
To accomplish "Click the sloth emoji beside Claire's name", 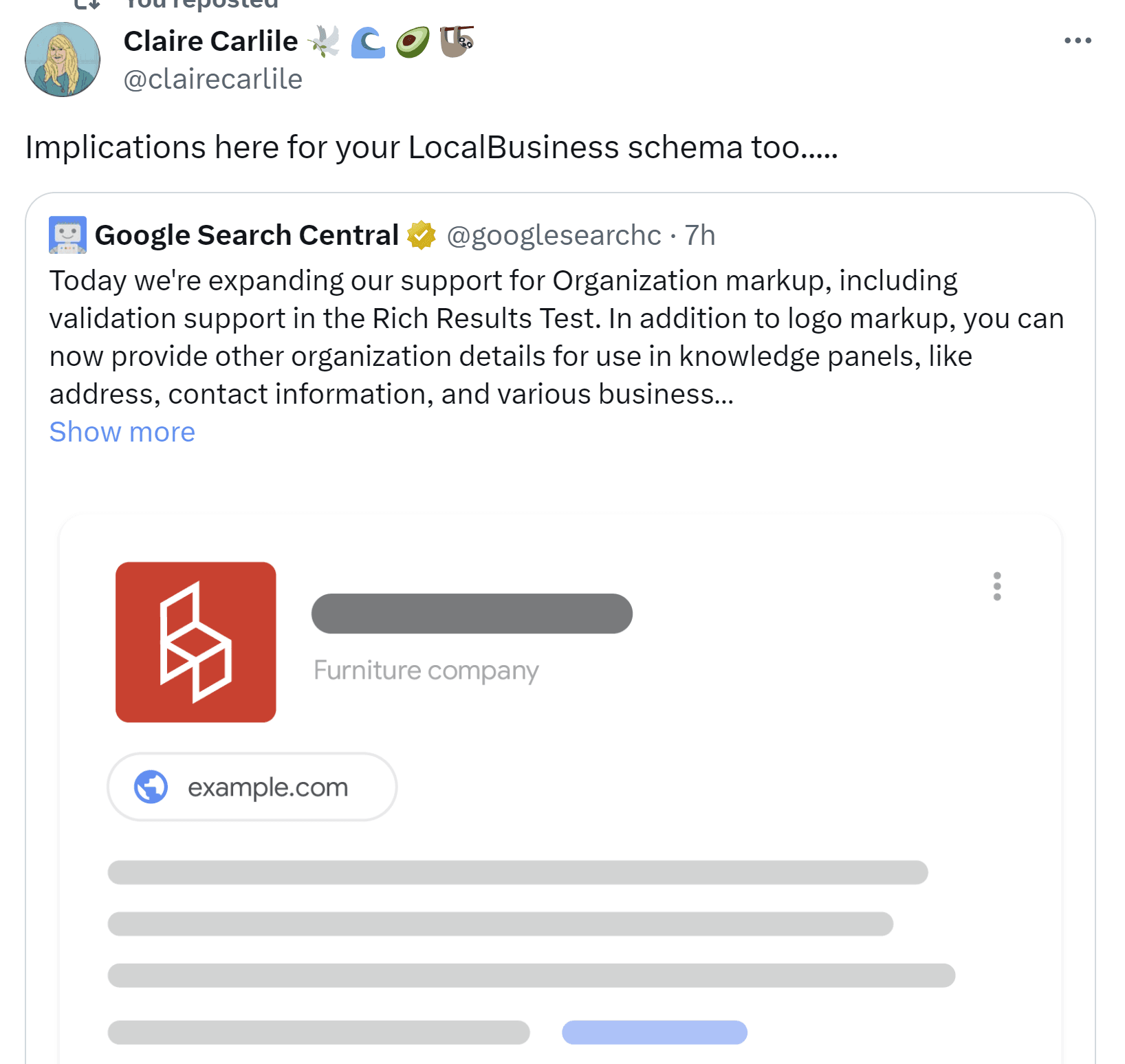I will click(457, 41).
